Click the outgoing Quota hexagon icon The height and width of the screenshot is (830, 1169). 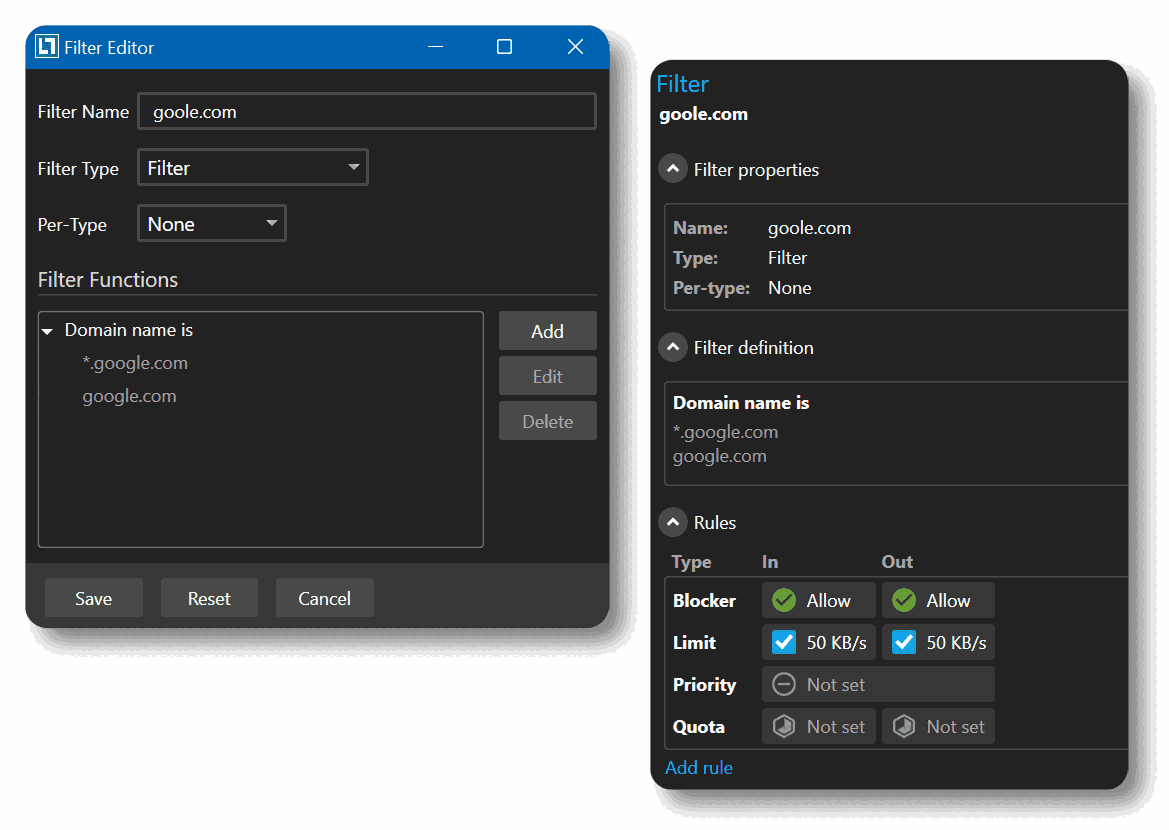[x=903, y=726]
